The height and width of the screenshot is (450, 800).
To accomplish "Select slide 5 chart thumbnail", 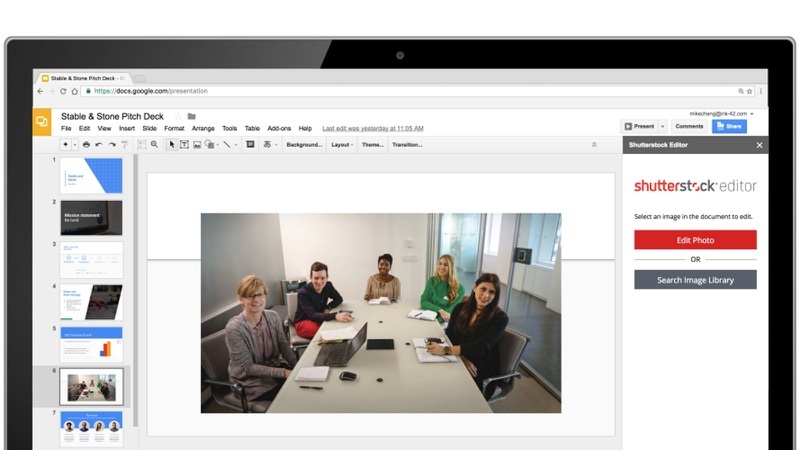I will point(91,344).
